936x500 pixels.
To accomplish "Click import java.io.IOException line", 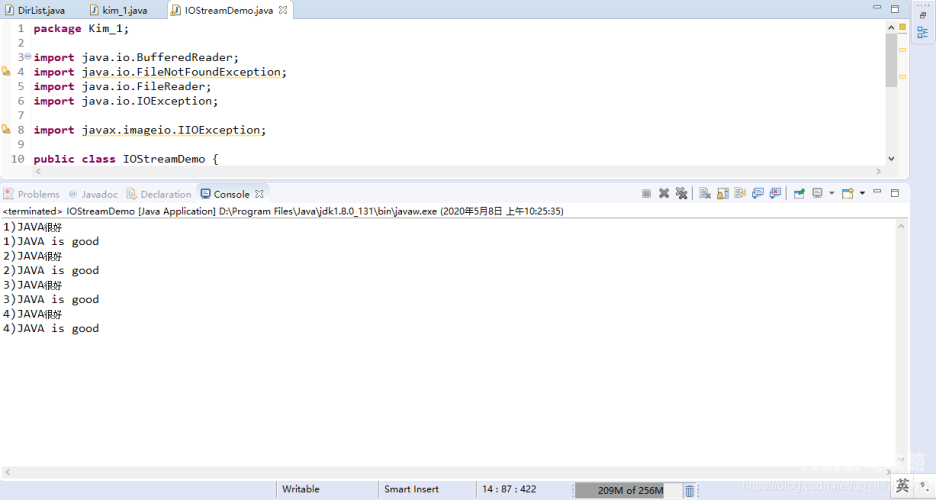I will point(126,101).
